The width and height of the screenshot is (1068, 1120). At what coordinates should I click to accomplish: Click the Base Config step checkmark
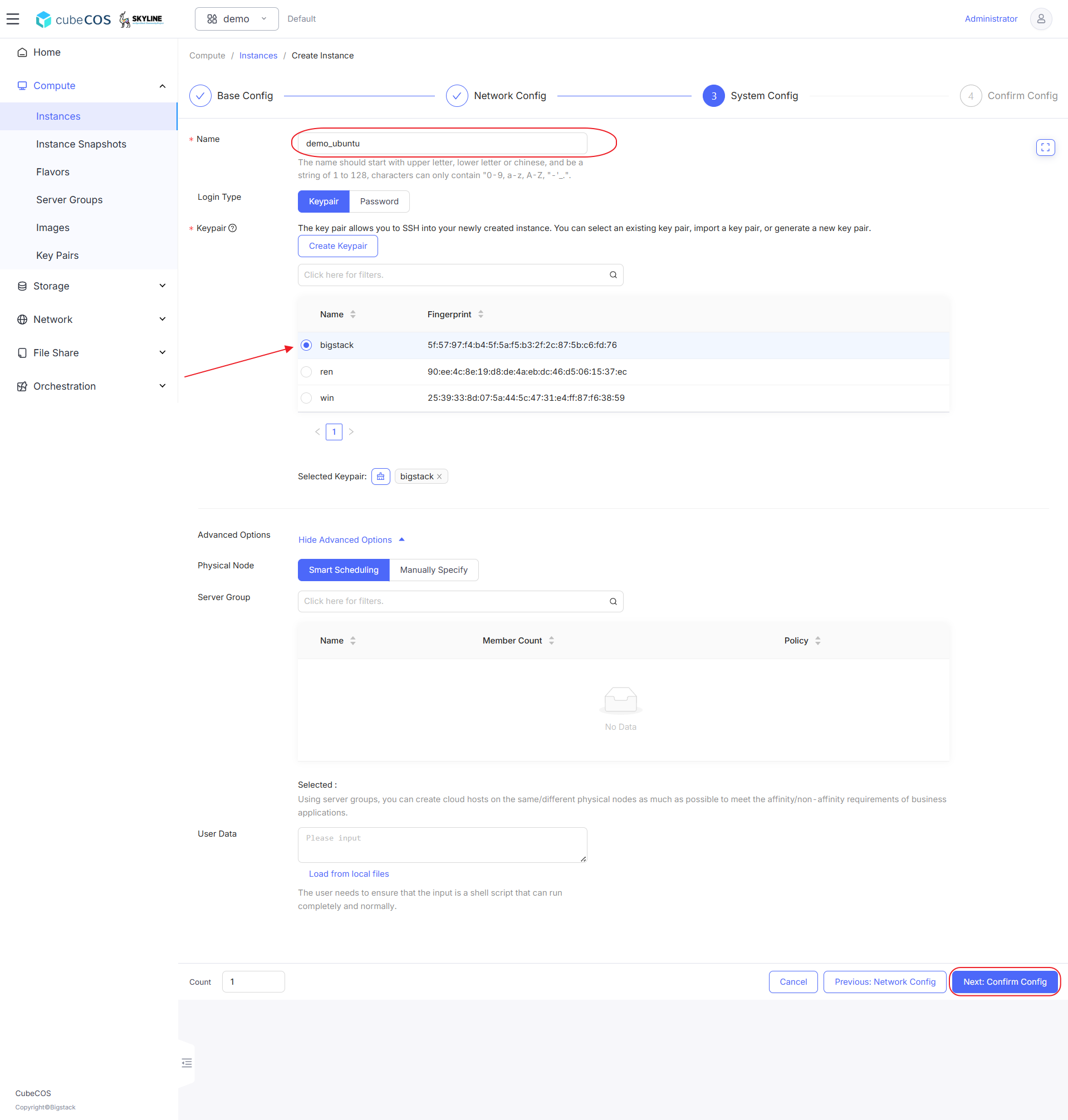200,96
